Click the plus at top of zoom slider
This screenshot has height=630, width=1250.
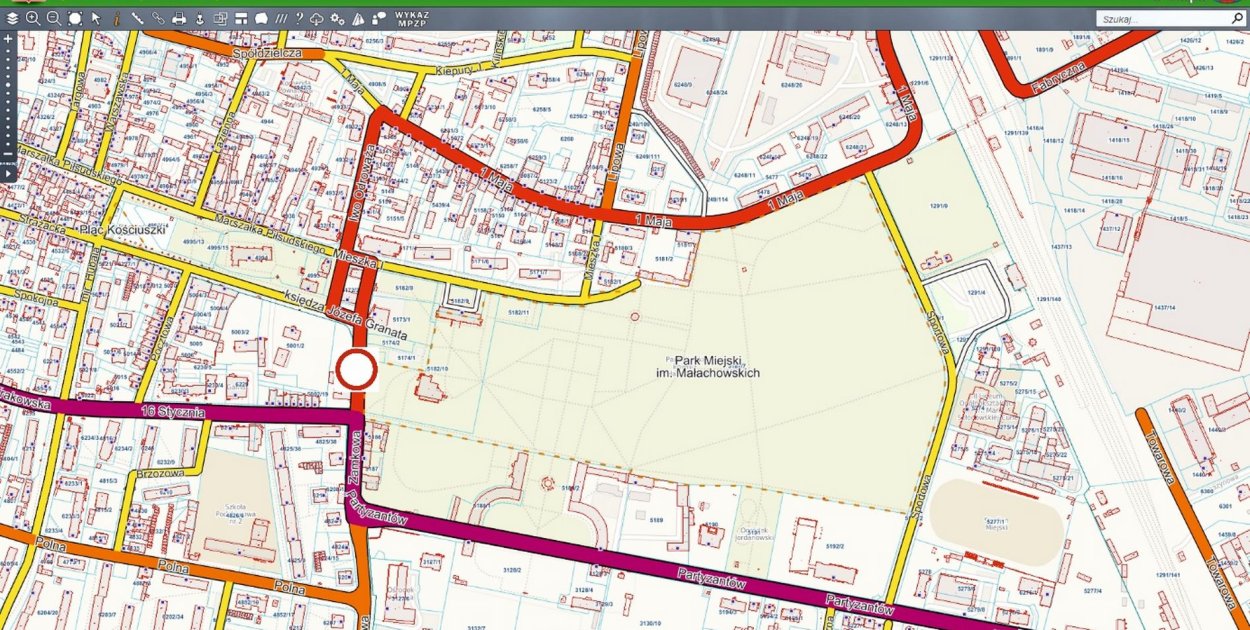[8, 39]
